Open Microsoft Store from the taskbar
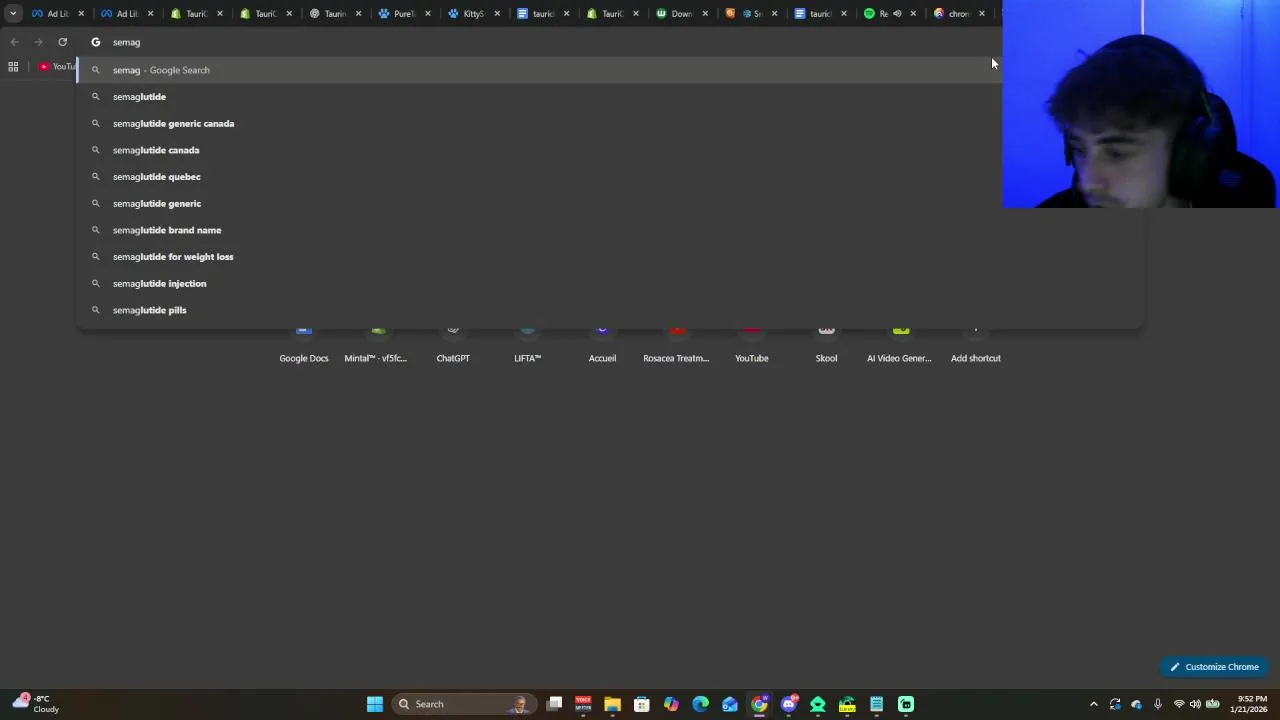 pyautogui.click(x=642, y=704)
